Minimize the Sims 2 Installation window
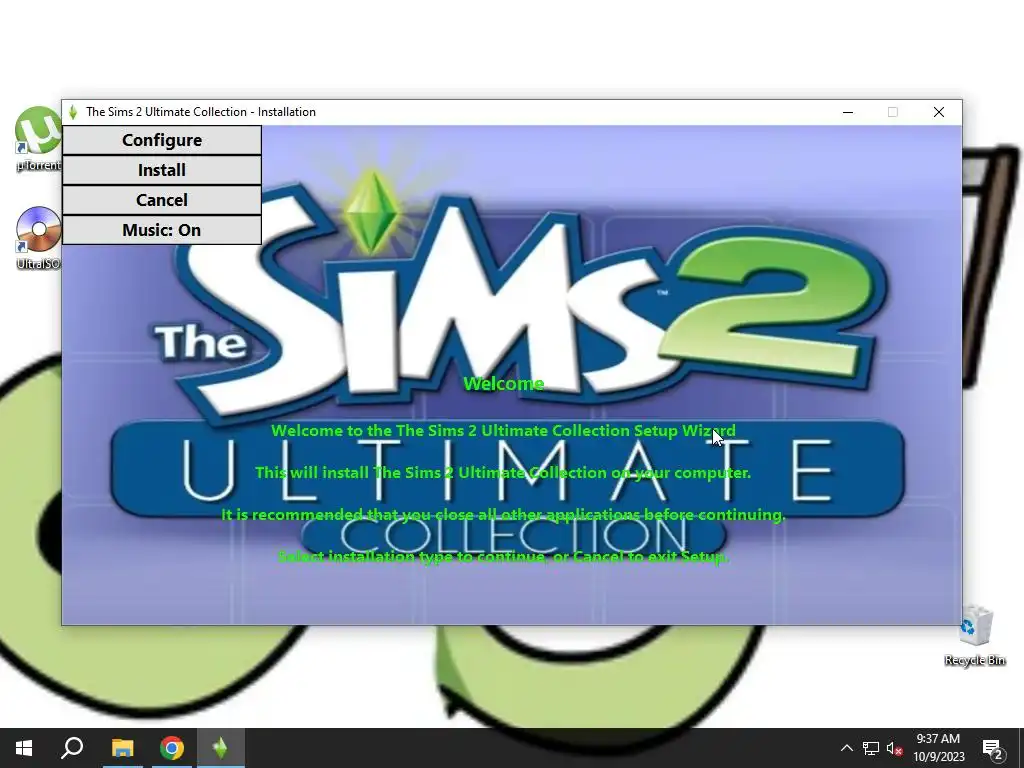 (848, 112)
